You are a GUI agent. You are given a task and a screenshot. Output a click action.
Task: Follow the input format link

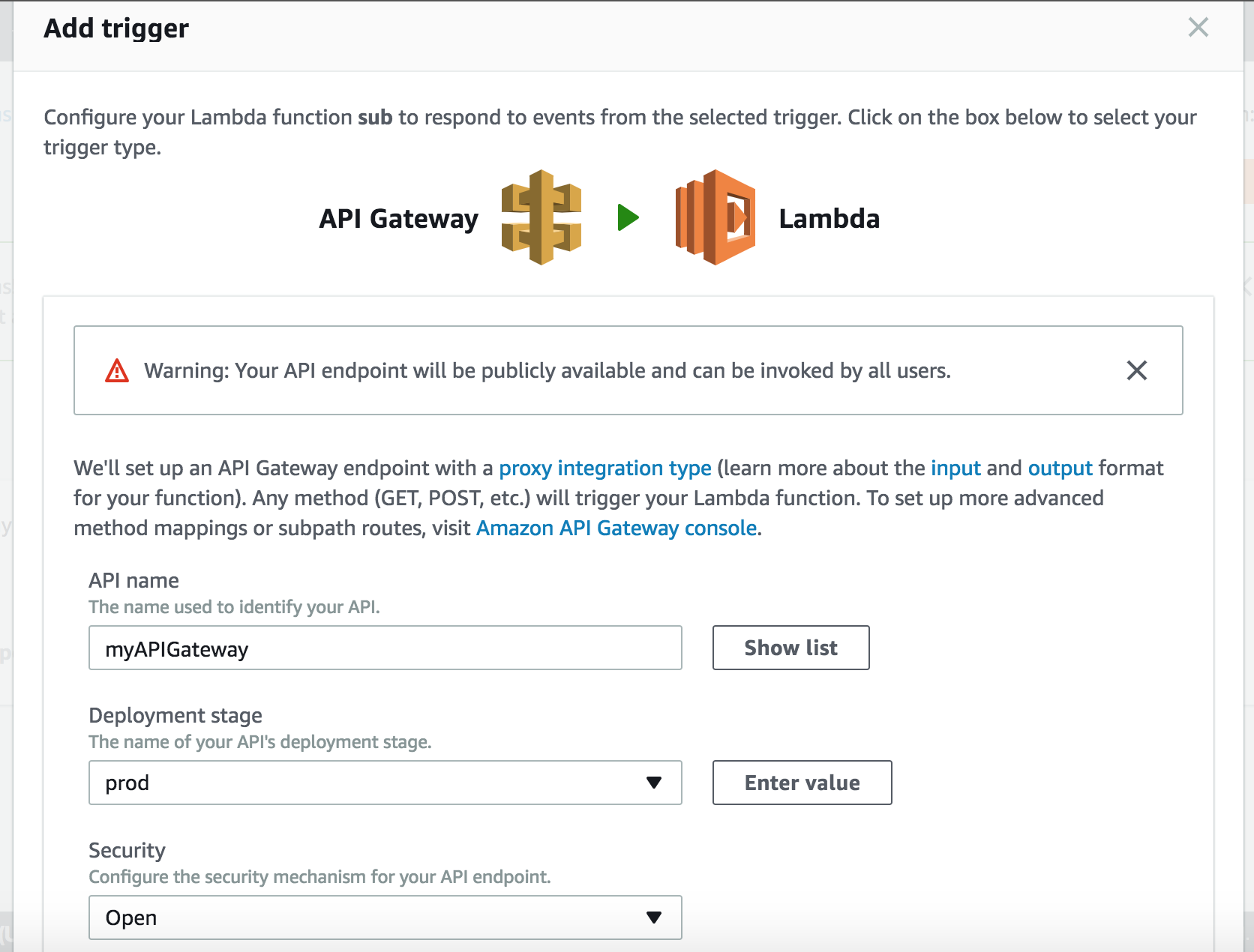(x=955, y=469)
